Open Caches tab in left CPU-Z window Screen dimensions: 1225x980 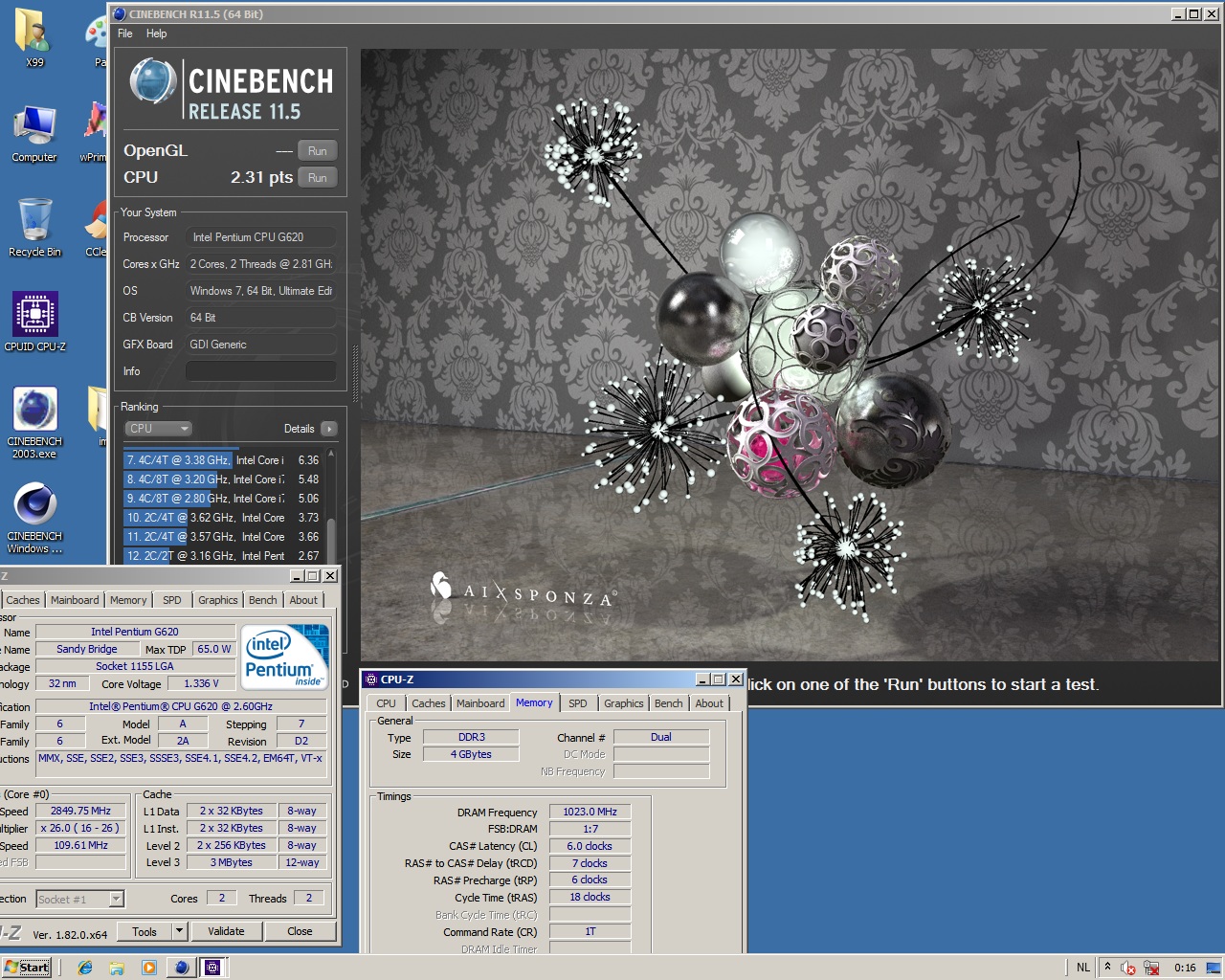(x=23, y=600)
